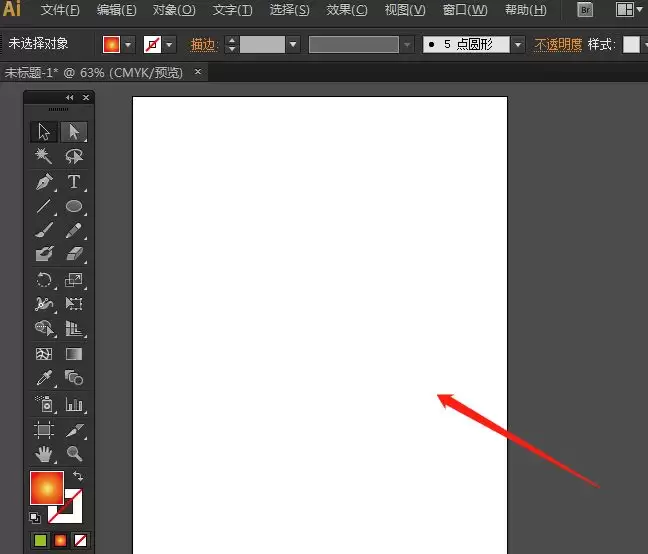Select the Pen tool
The image size is (648, 554).
[x=44, y=181]
